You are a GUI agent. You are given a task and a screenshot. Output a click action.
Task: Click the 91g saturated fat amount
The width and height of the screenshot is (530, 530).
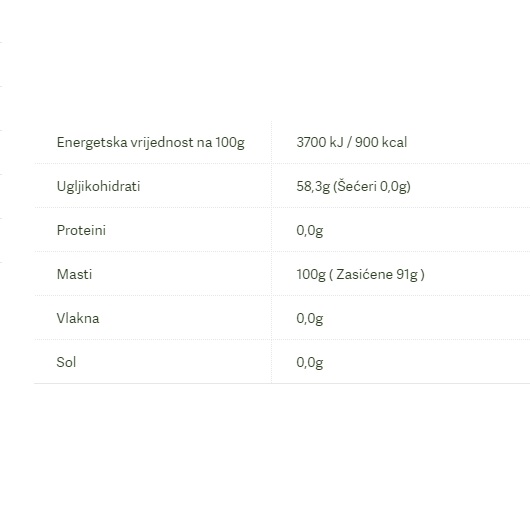click(x=407, y=274)
